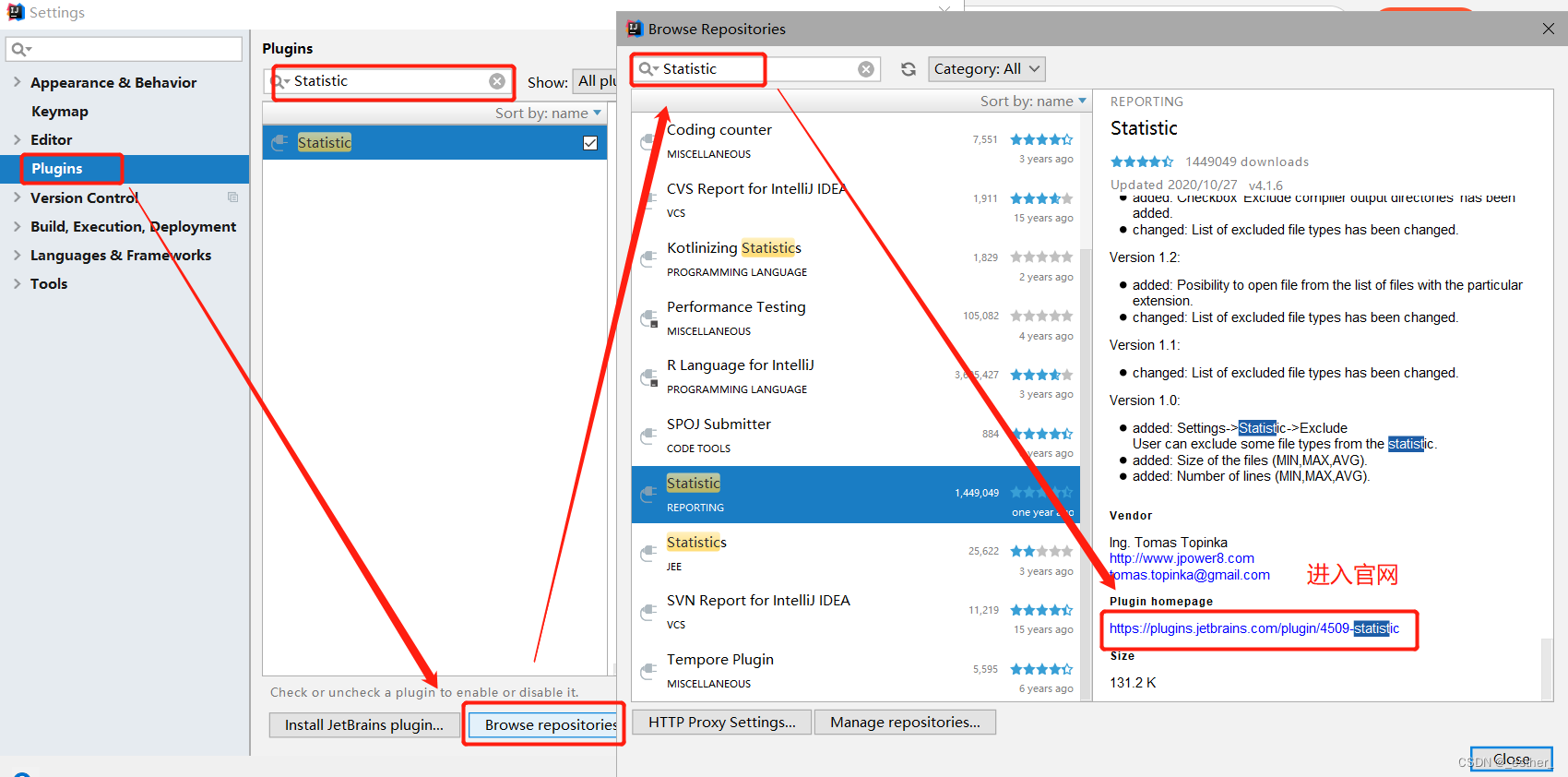The height and width of the screenshot is (777, 1568).
Task: Open Sort by: name in Browse Repositories
Action: click(x=1033, y=102)
